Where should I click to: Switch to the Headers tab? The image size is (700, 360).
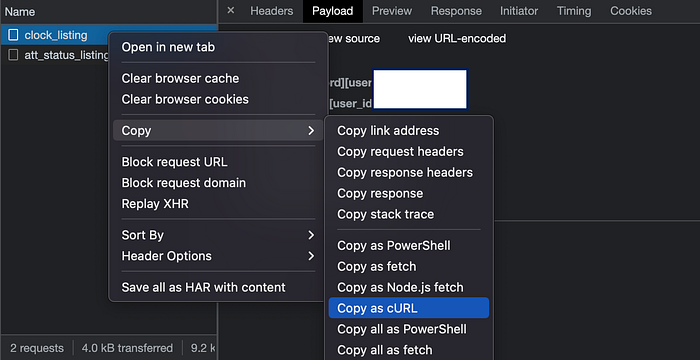[x=271, y=11]
